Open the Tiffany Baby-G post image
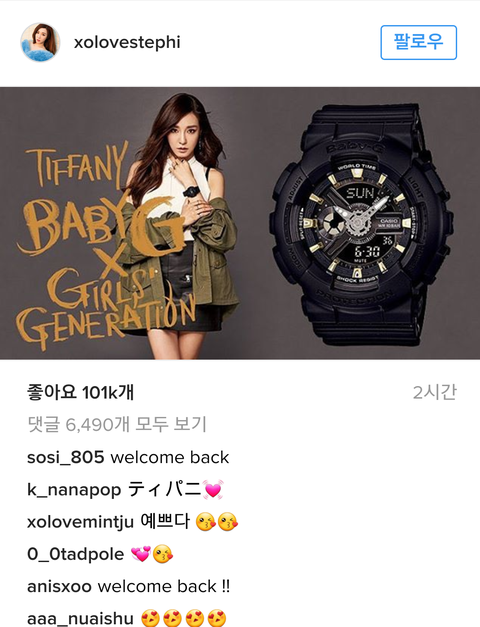This screenshot has height=627, width=480. tap(240, 223)
